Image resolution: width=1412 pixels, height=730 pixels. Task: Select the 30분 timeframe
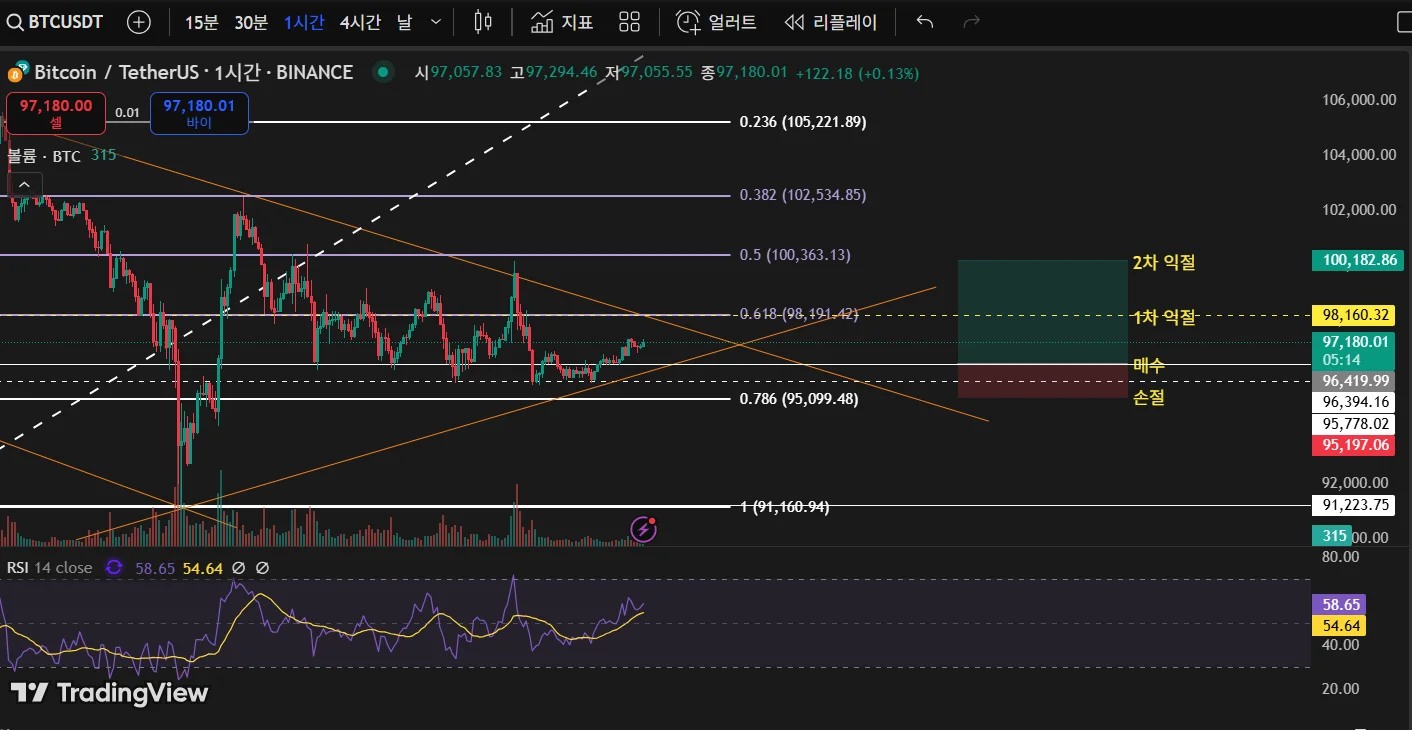click(x=251, y=22)
